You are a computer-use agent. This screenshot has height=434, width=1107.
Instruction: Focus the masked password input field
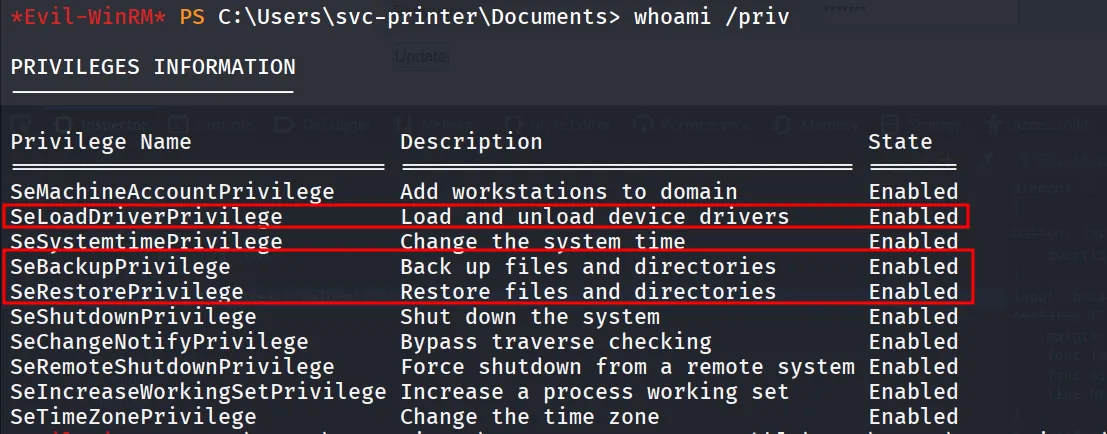[919, 13]
